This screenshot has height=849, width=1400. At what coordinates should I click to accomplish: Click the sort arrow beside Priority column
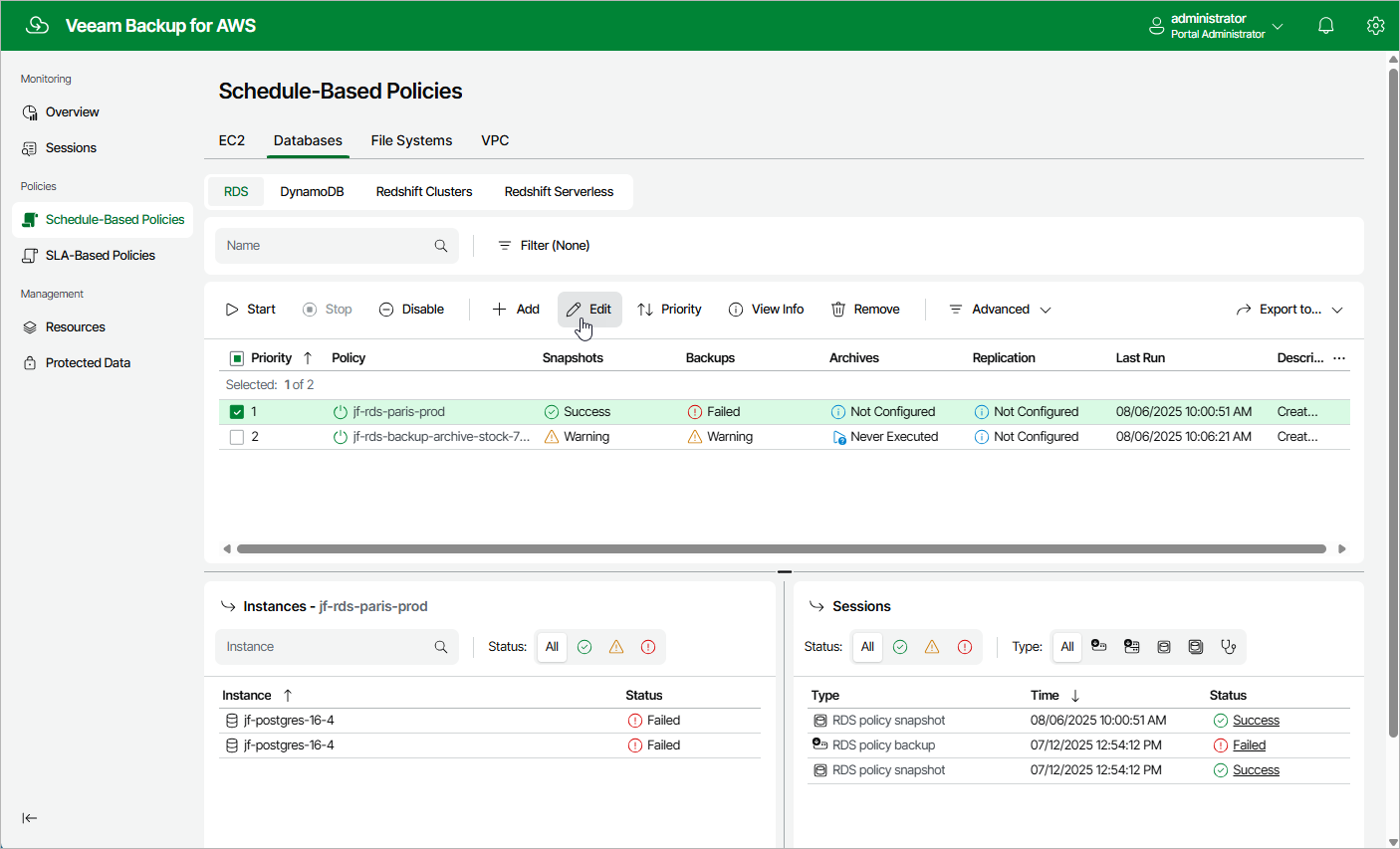tap(308, 358)
